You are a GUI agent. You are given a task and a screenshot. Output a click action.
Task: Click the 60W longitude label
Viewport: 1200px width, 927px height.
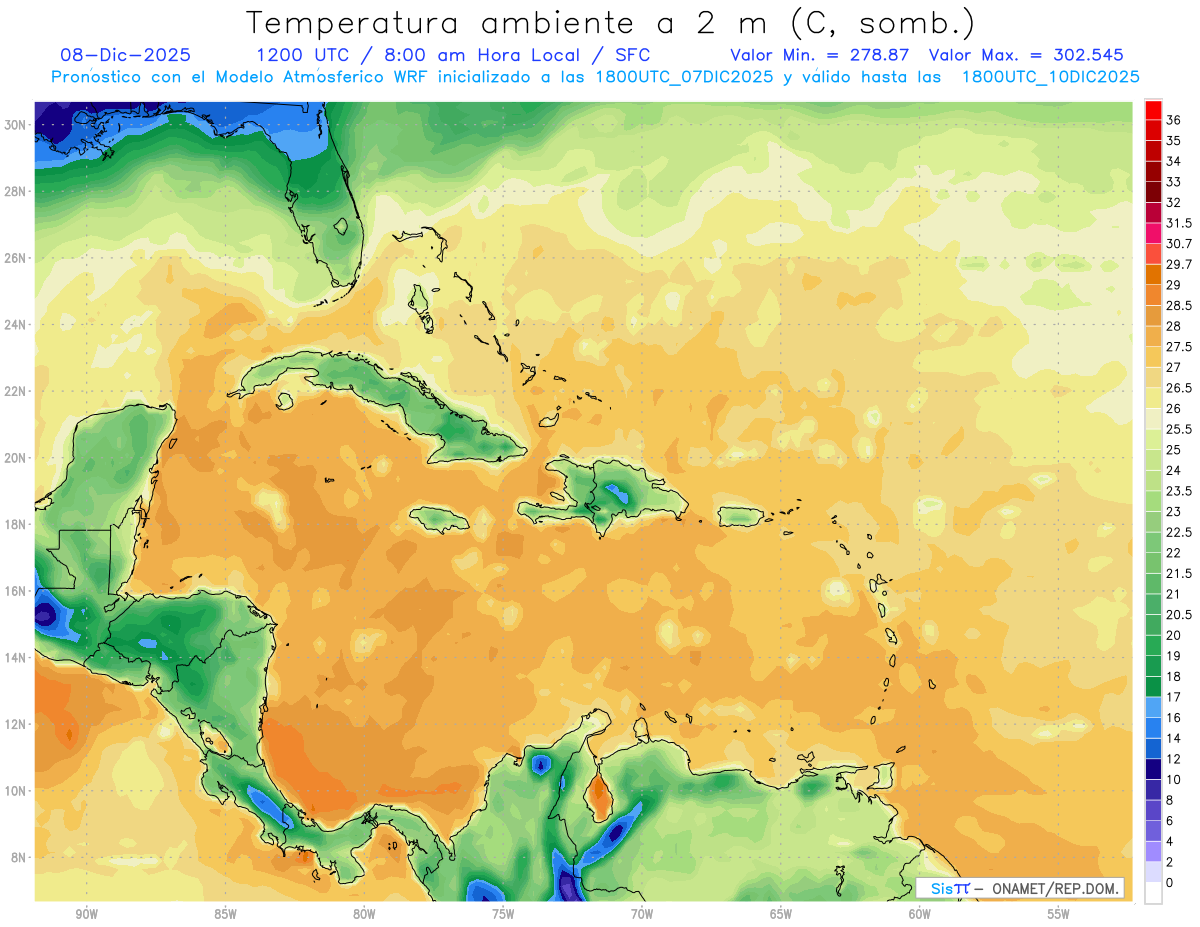pyautogui.click(x=920, y=914)
